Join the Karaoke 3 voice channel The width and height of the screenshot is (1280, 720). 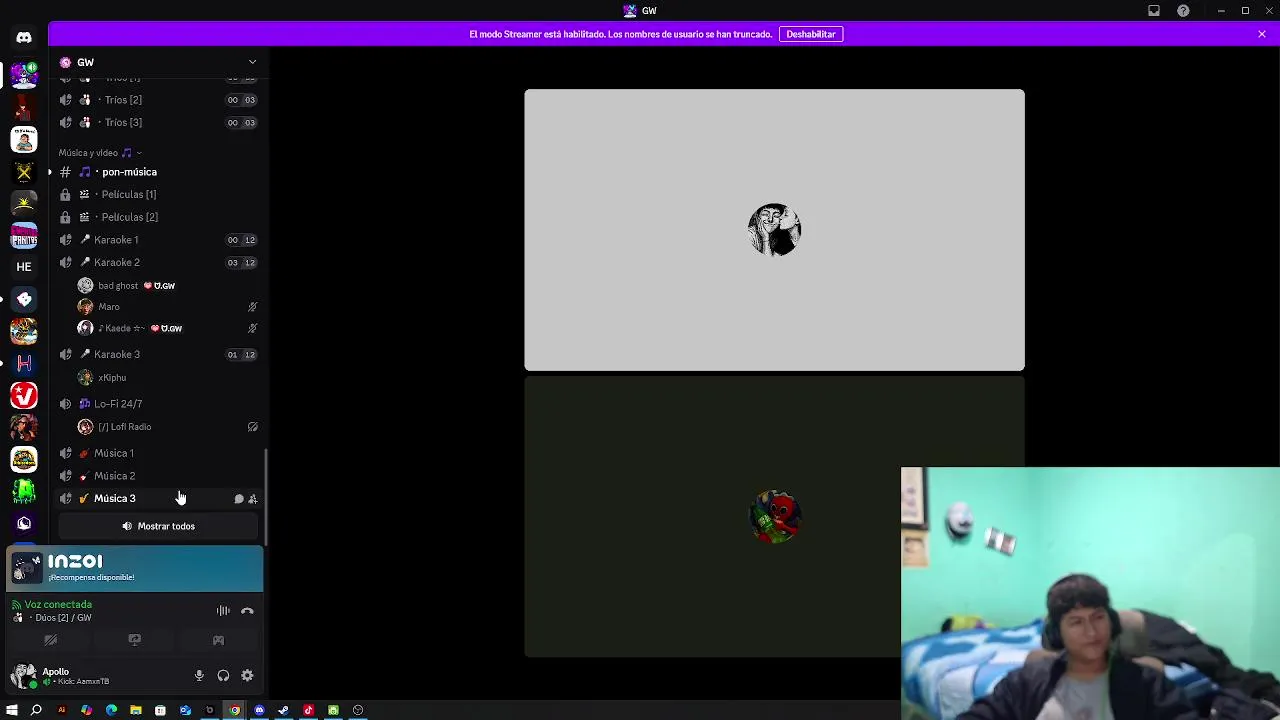[x=156, y=355]
